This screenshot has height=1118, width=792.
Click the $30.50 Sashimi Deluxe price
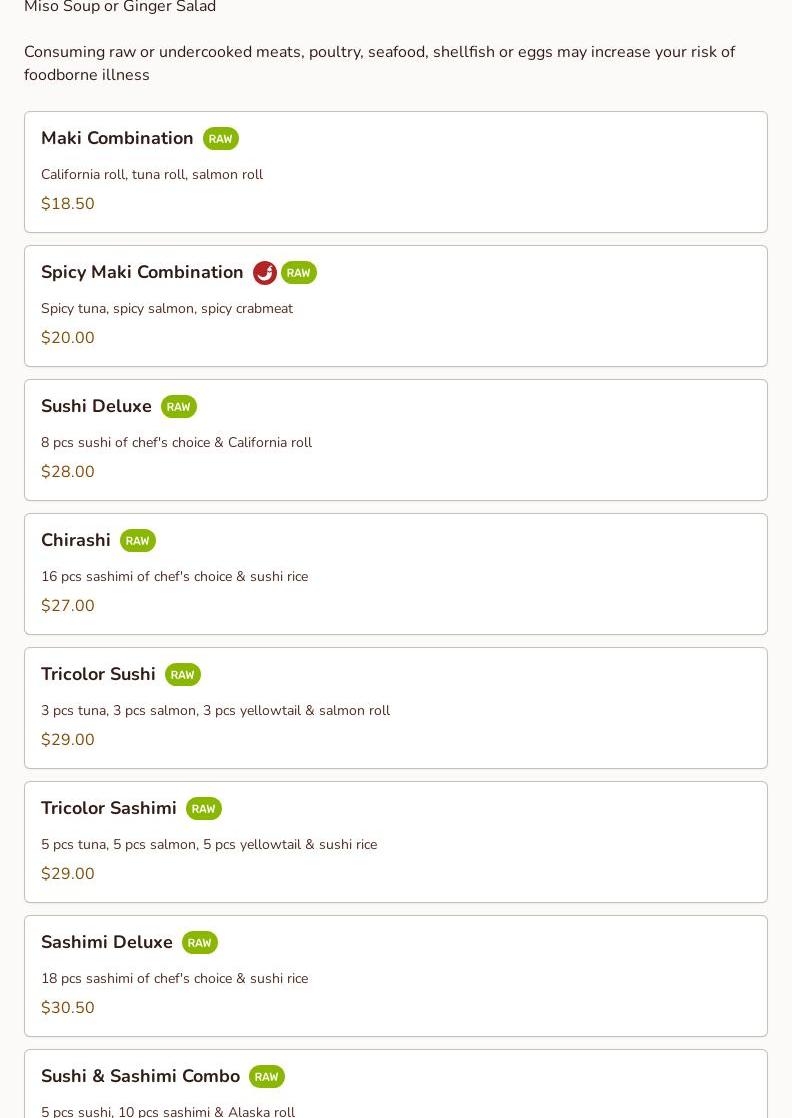68,1008
